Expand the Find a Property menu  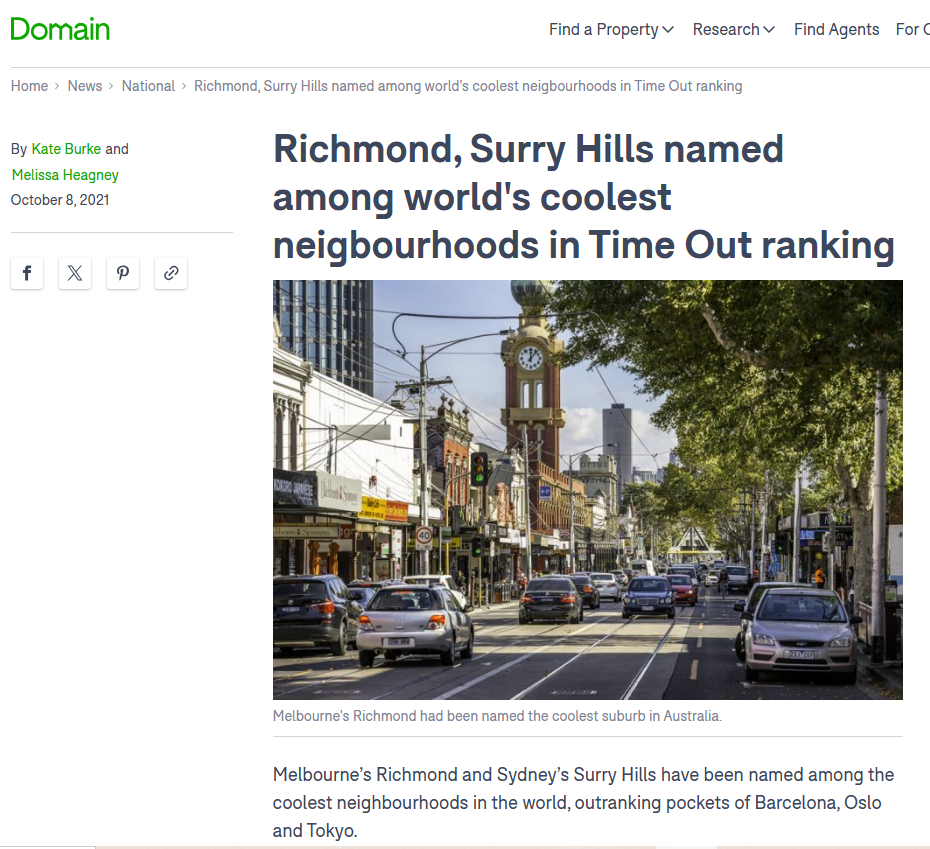point(611,30)
